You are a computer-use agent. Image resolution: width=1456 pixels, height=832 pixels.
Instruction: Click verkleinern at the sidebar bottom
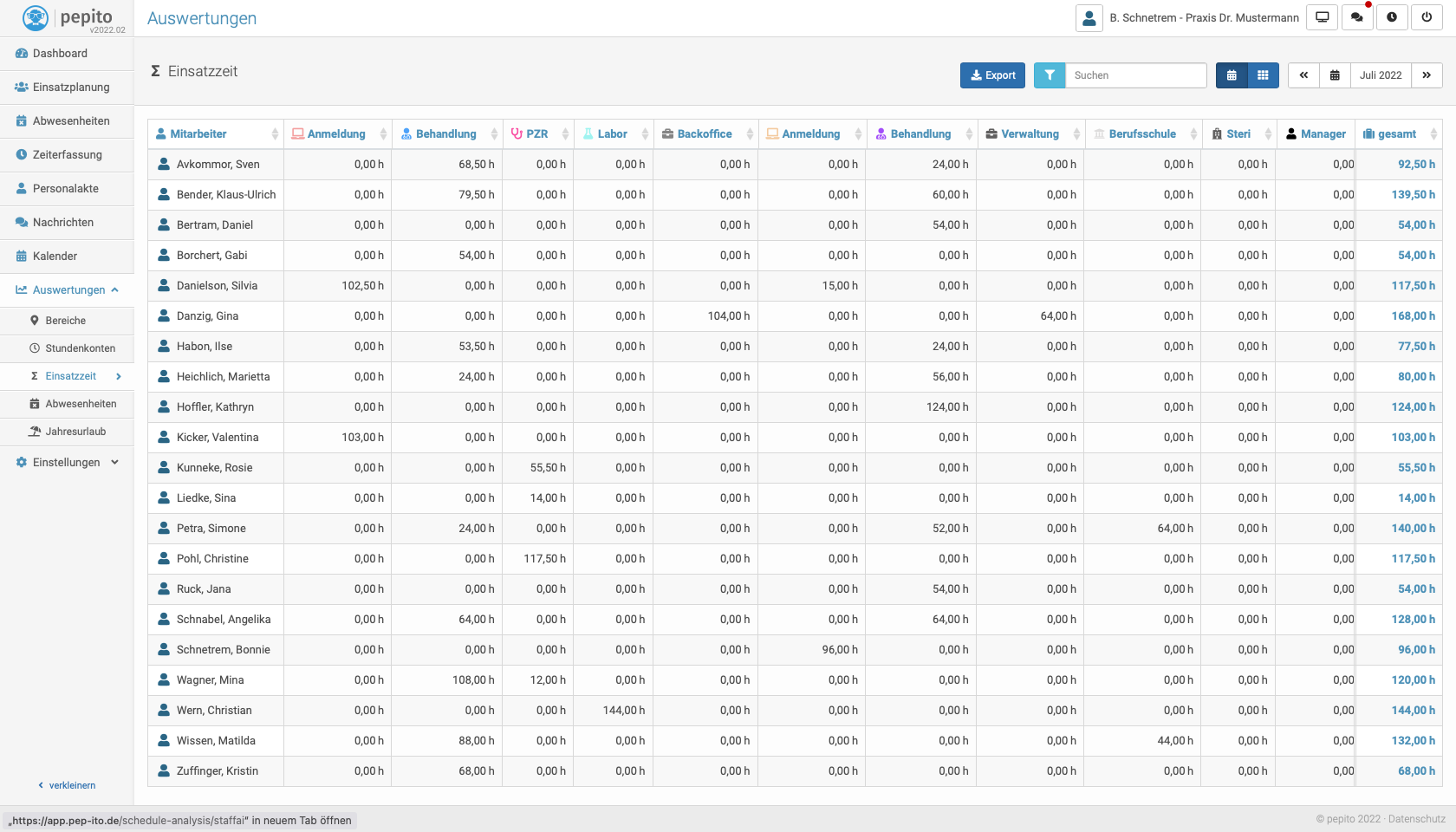[x=67, y=785]
